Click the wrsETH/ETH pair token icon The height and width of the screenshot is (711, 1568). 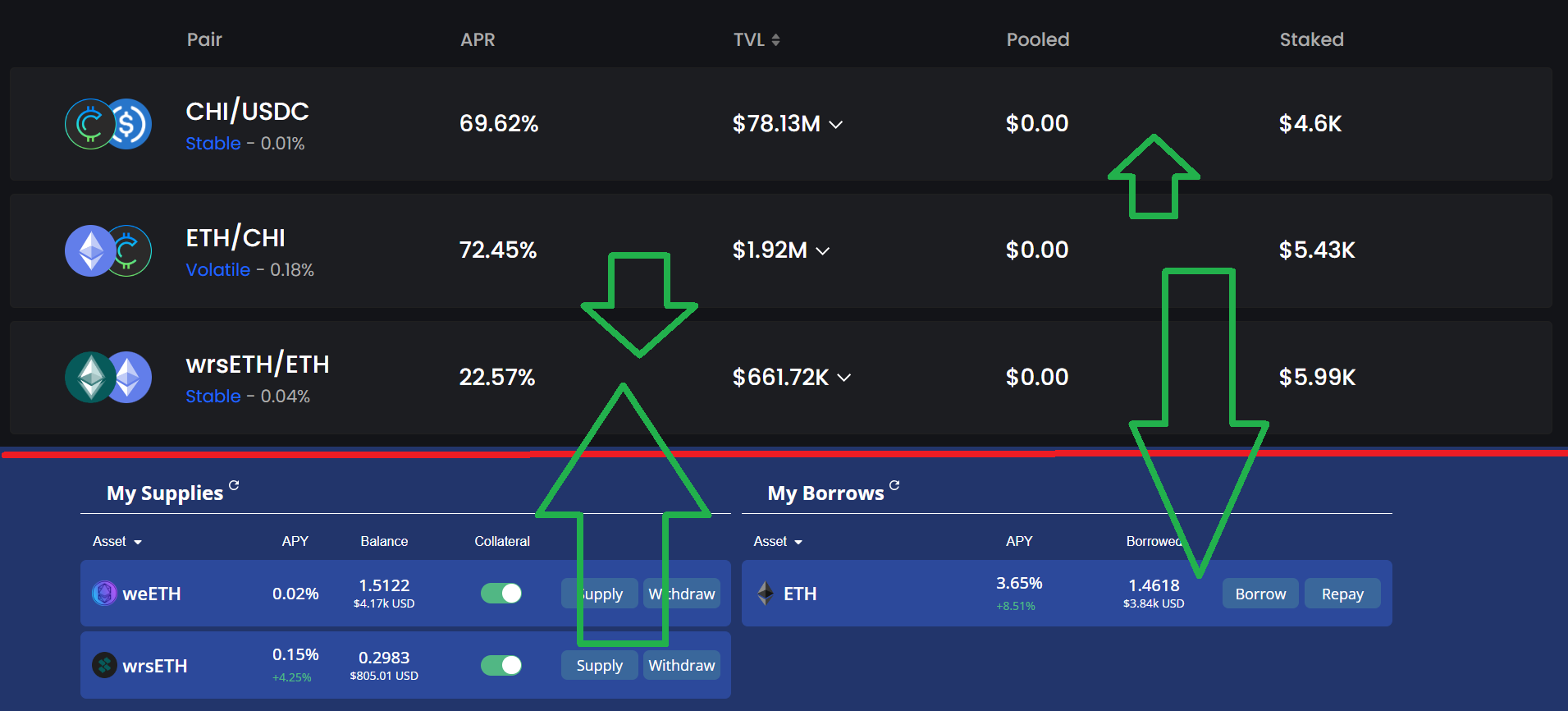(x=108, y=377)
